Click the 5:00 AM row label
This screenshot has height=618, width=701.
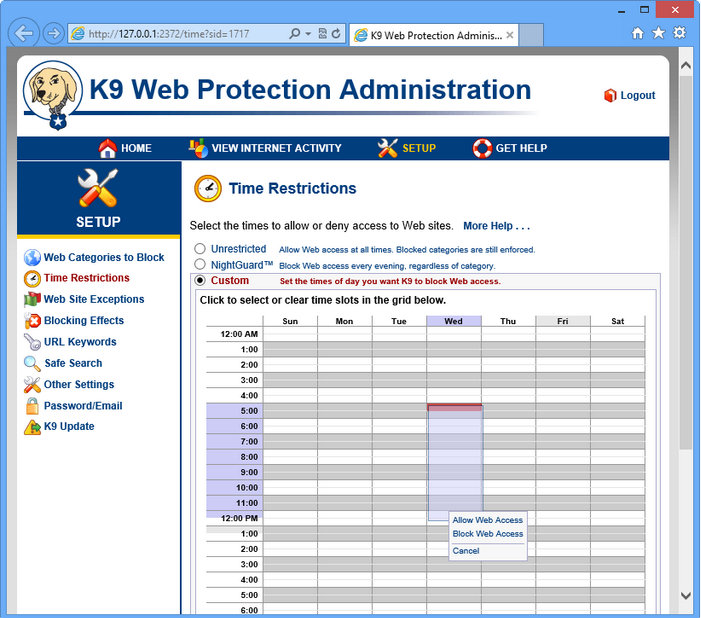coord(235,411)
